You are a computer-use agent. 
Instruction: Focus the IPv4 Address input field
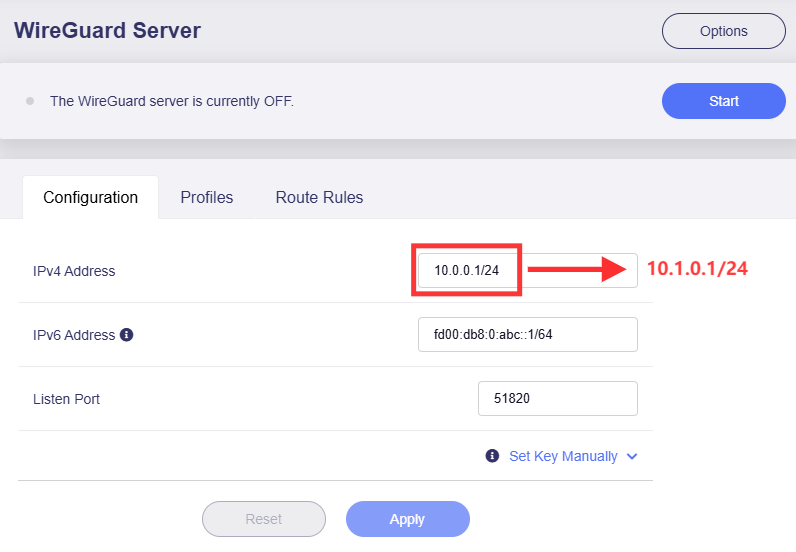point(527,271)
